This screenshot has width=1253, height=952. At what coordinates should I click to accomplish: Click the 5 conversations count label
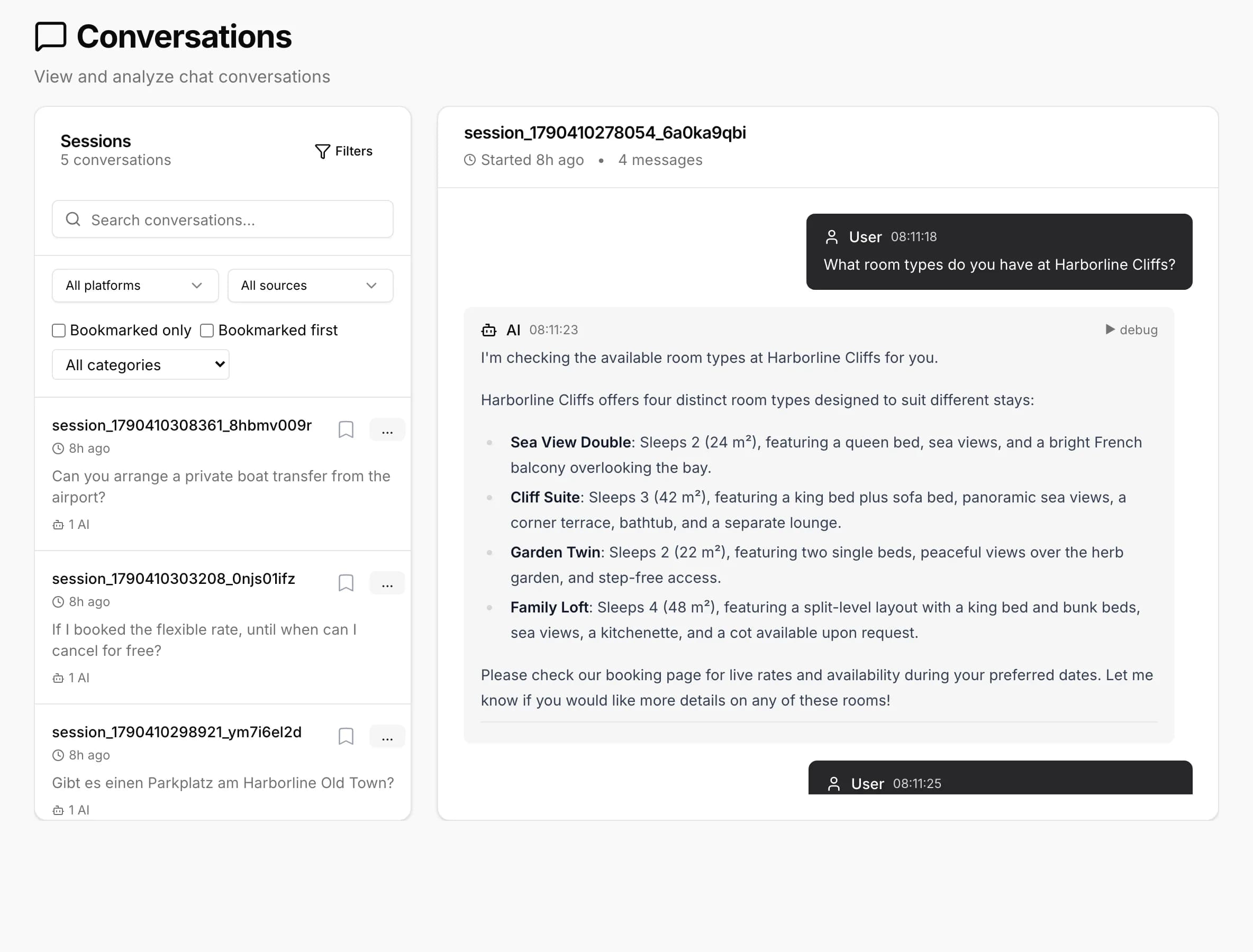[116, 160]
